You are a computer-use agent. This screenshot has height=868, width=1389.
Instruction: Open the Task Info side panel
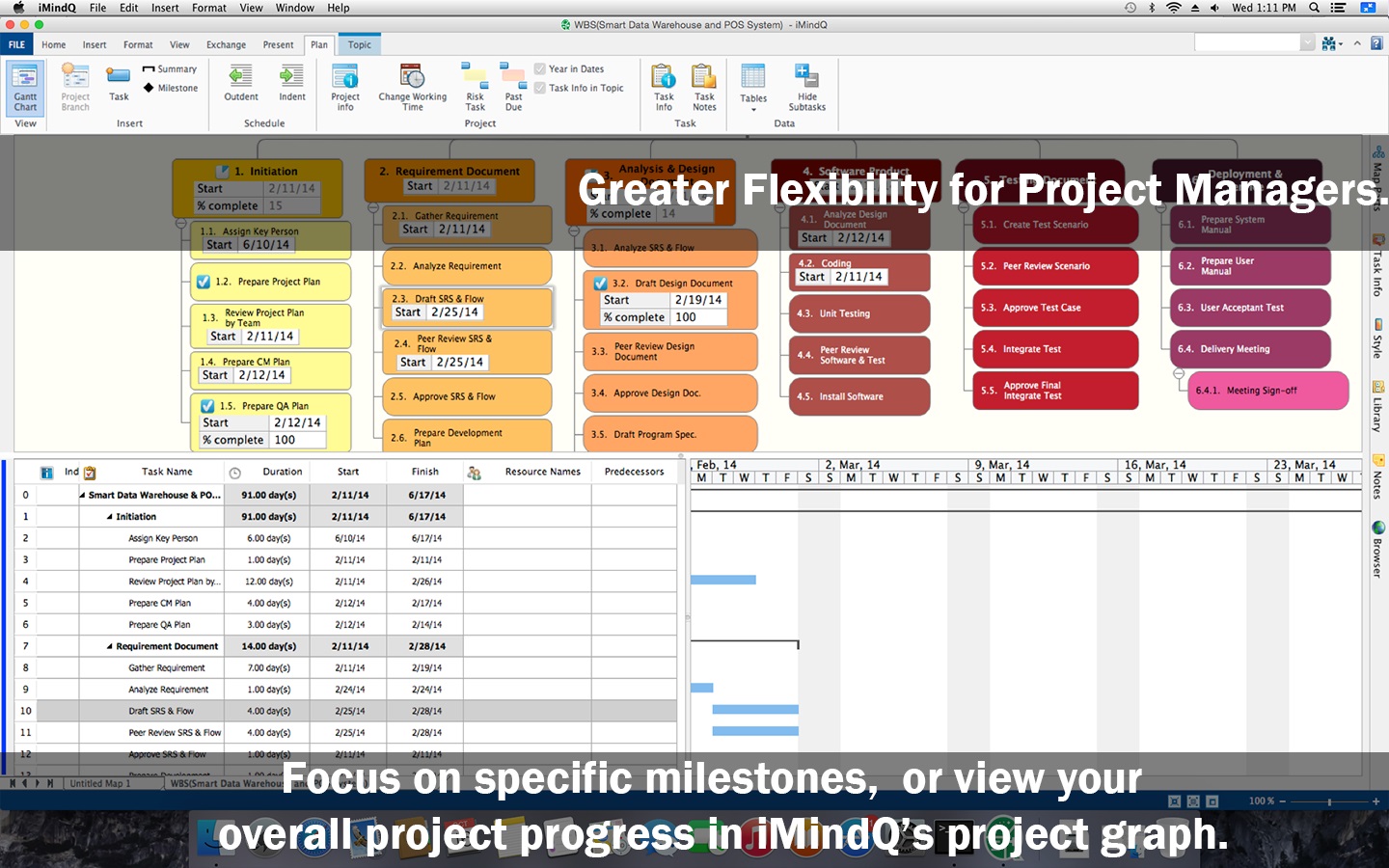(x=1378, y=264)
